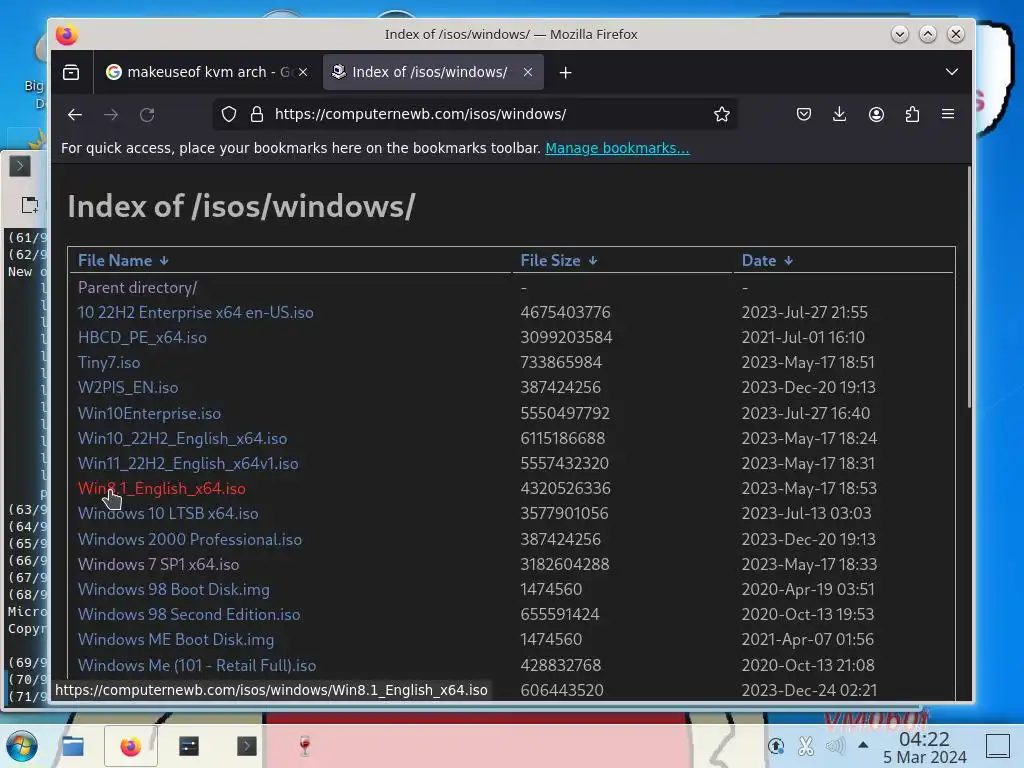
Task: Open the Firefox account menu
Action: (876, 114)
